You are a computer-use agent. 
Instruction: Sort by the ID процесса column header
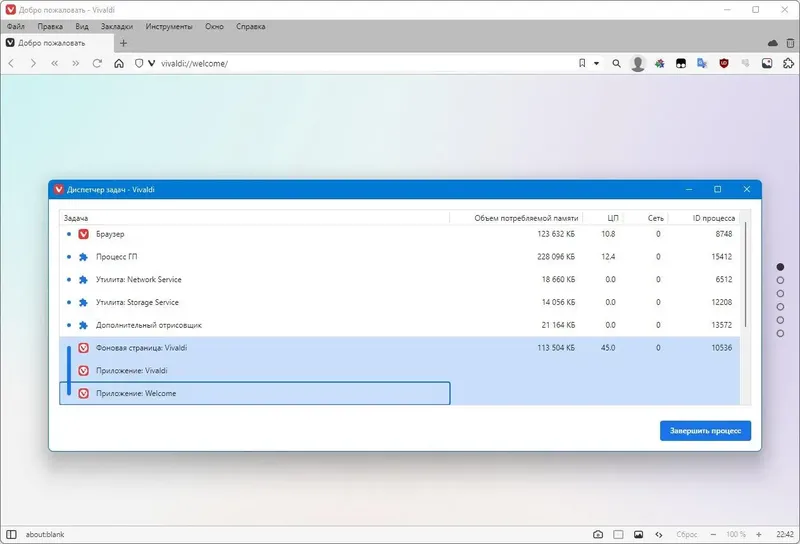(704, 218)
